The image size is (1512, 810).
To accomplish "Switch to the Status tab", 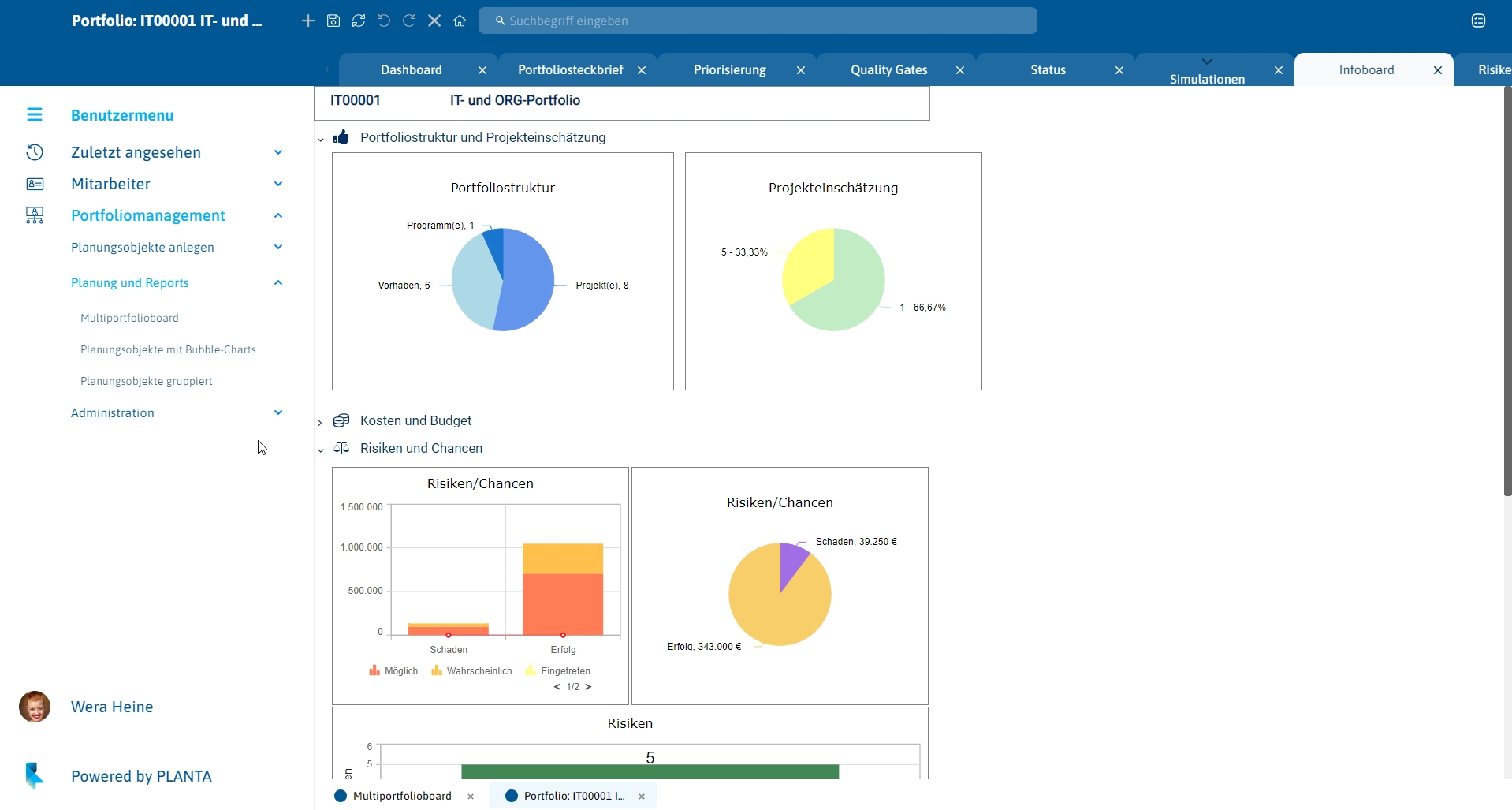I will pyautogui.click(x=1048, y=70).
